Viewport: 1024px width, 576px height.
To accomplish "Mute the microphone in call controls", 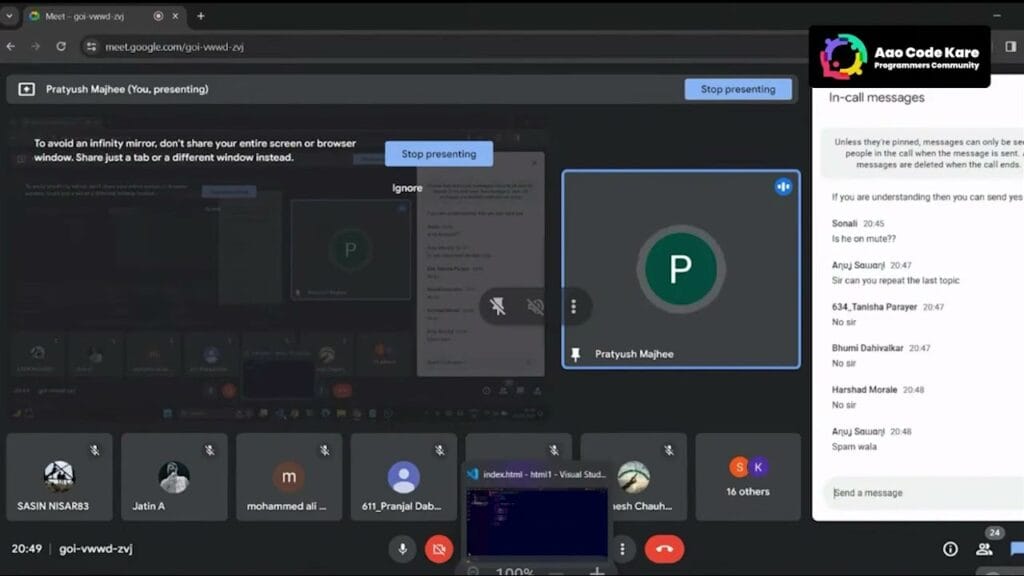I will coord(403,548).
